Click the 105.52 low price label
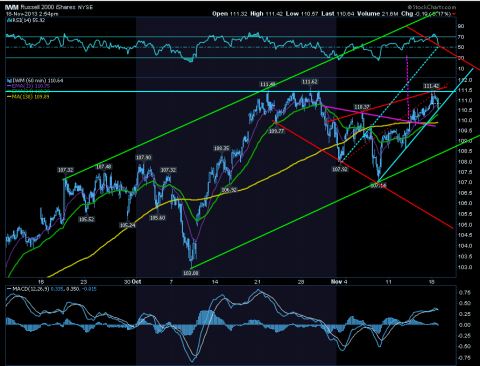The height and width of the screenshot is (366, 480). [x=86, y=219]
